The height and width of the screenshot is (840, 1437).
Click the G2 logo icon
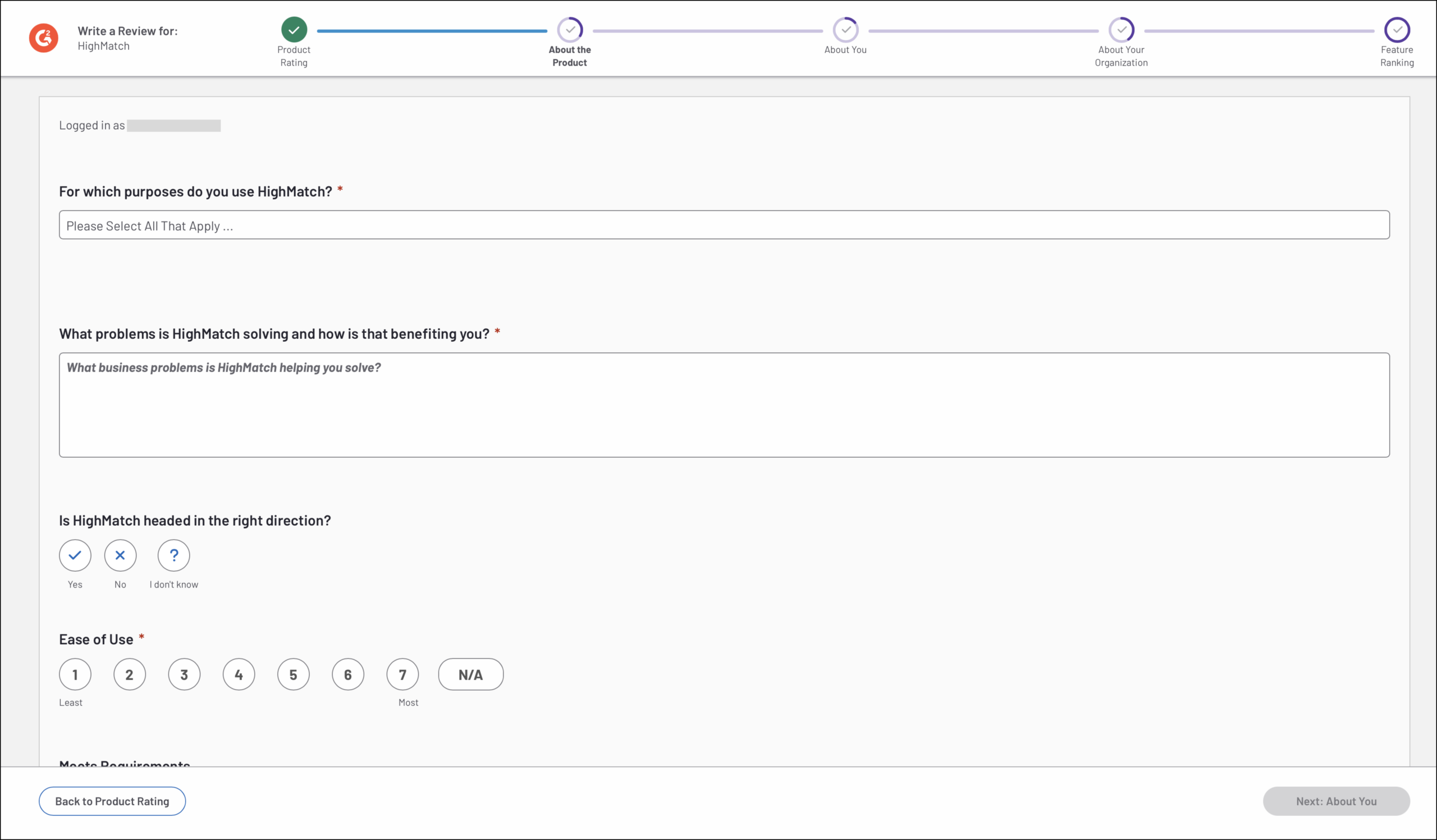(x=43, y=38)
